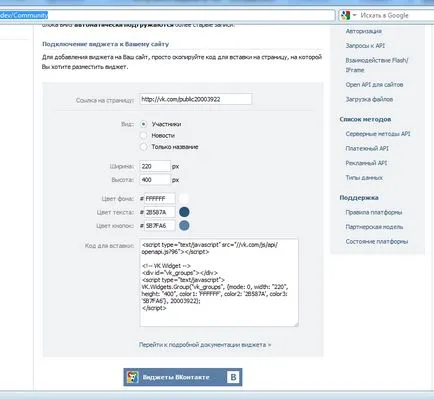Image resolution: width=434 pixels, height=399 pixels.
Task: Open the Рекламный API link
Action: (366, 163)
